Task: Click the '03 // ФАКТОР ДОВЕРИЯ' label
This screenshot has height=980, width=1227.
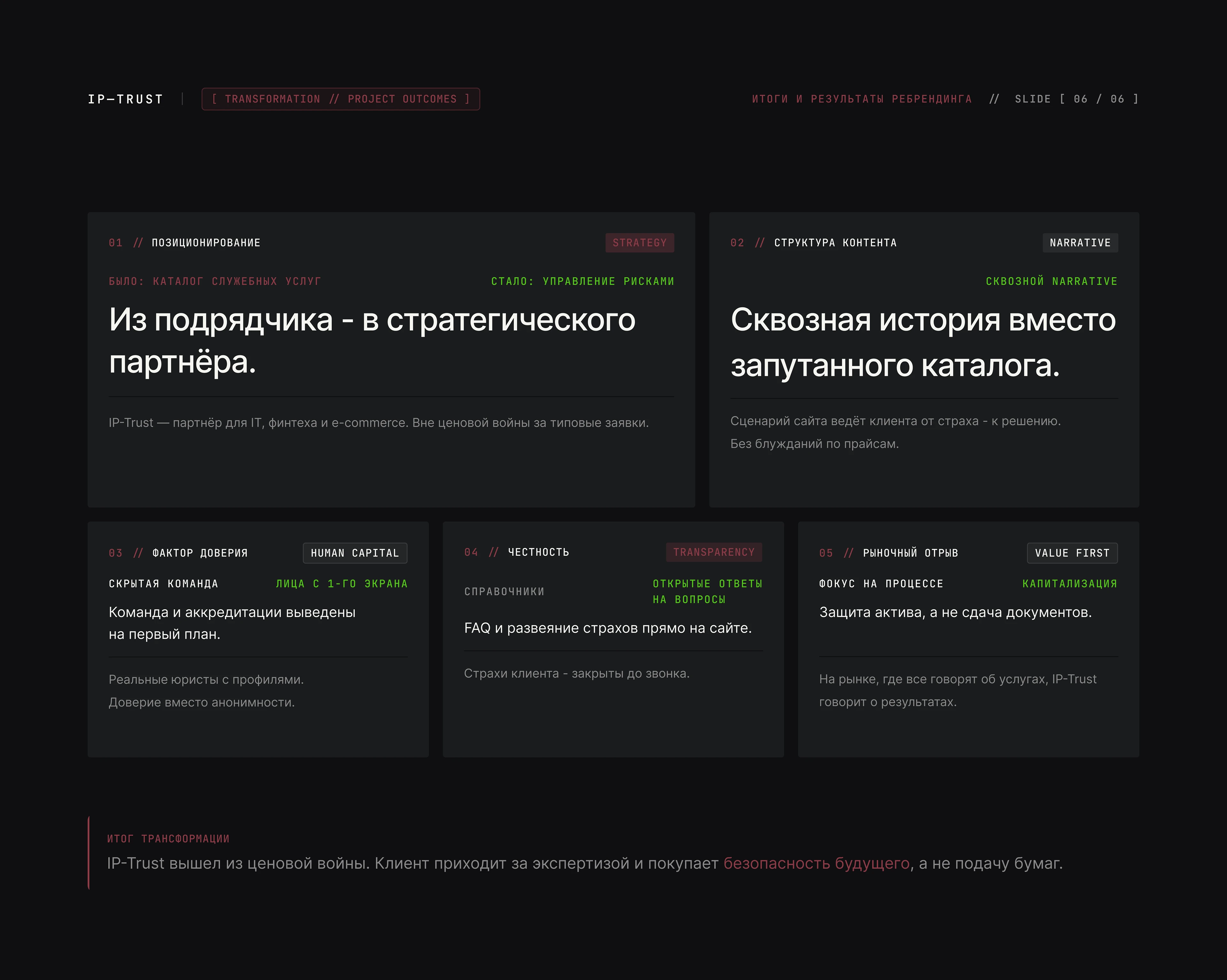Action: [x=178, y=553]
